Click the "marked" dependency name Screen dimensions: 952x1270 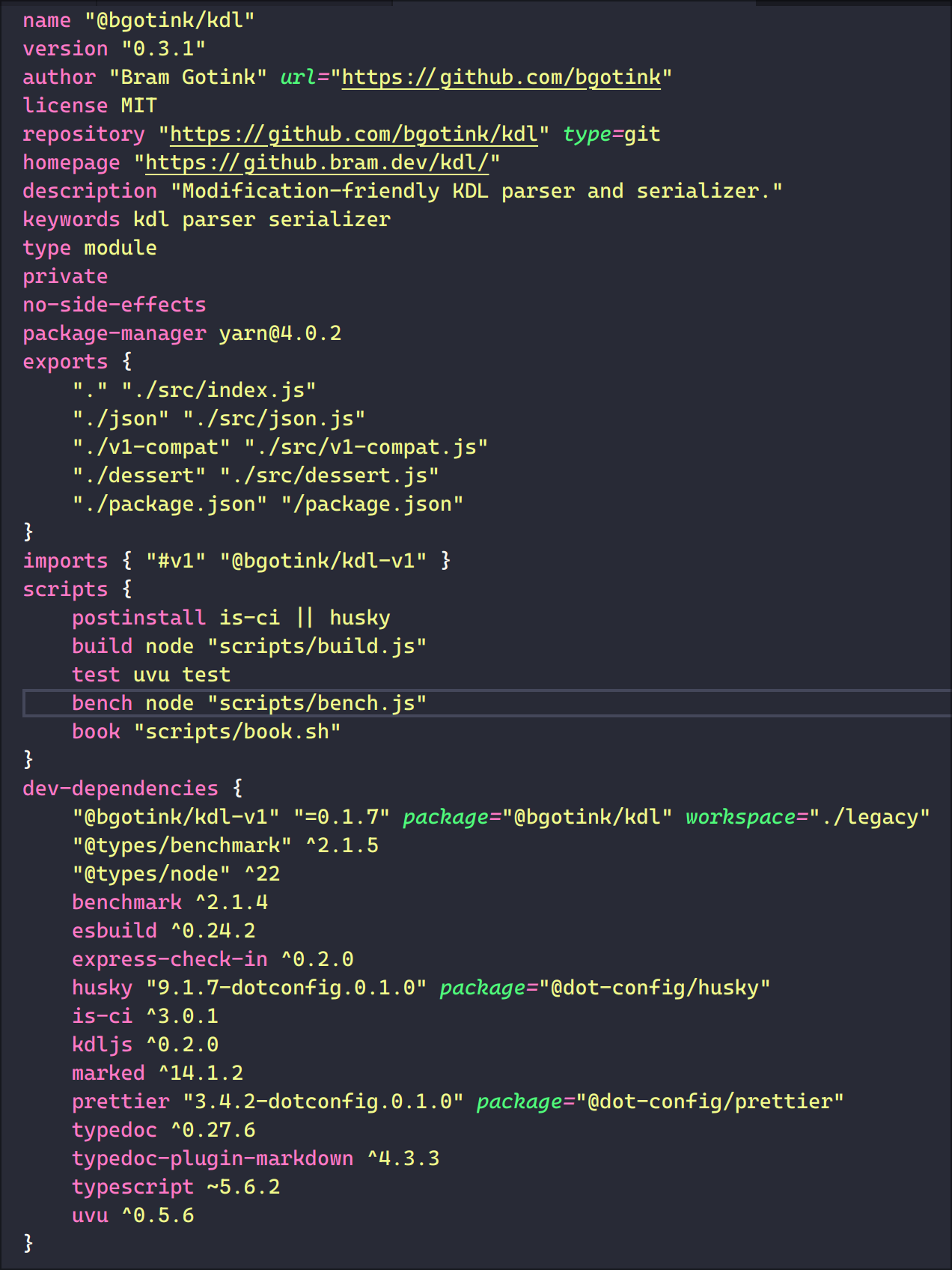(x=108, y=1073)
